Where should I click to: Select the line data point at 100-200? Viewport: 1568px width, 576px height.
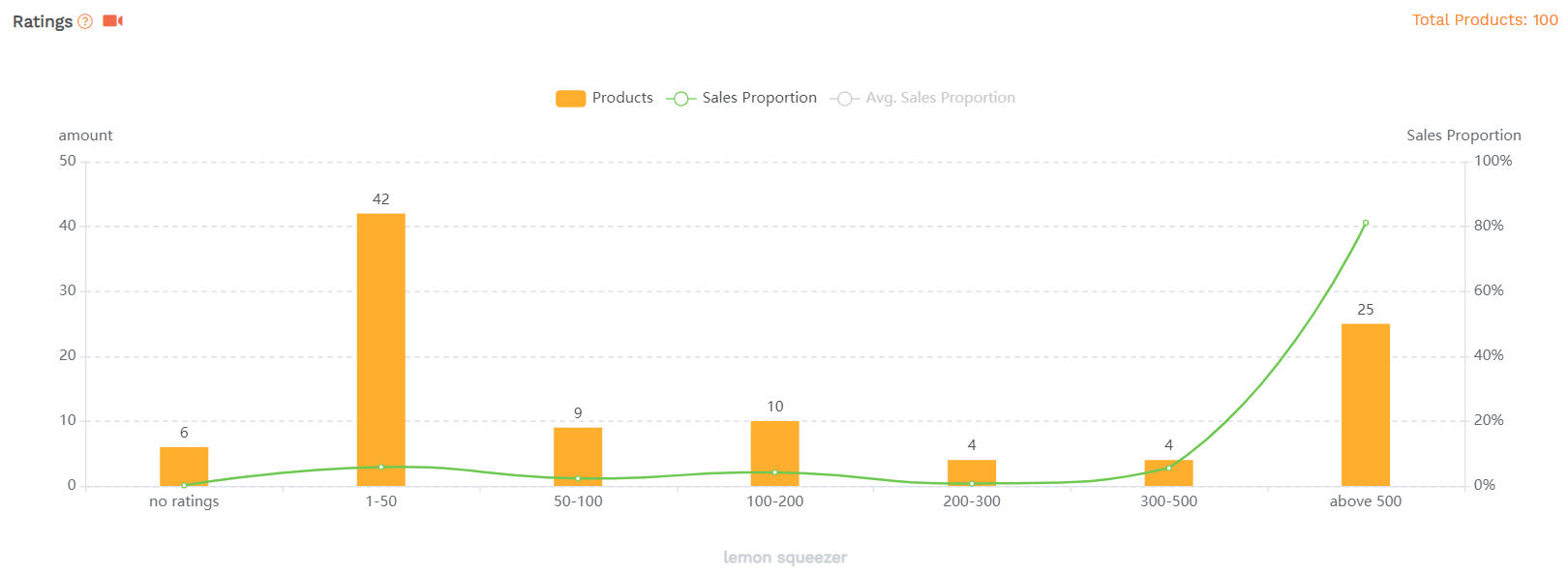tap(775, 472)
